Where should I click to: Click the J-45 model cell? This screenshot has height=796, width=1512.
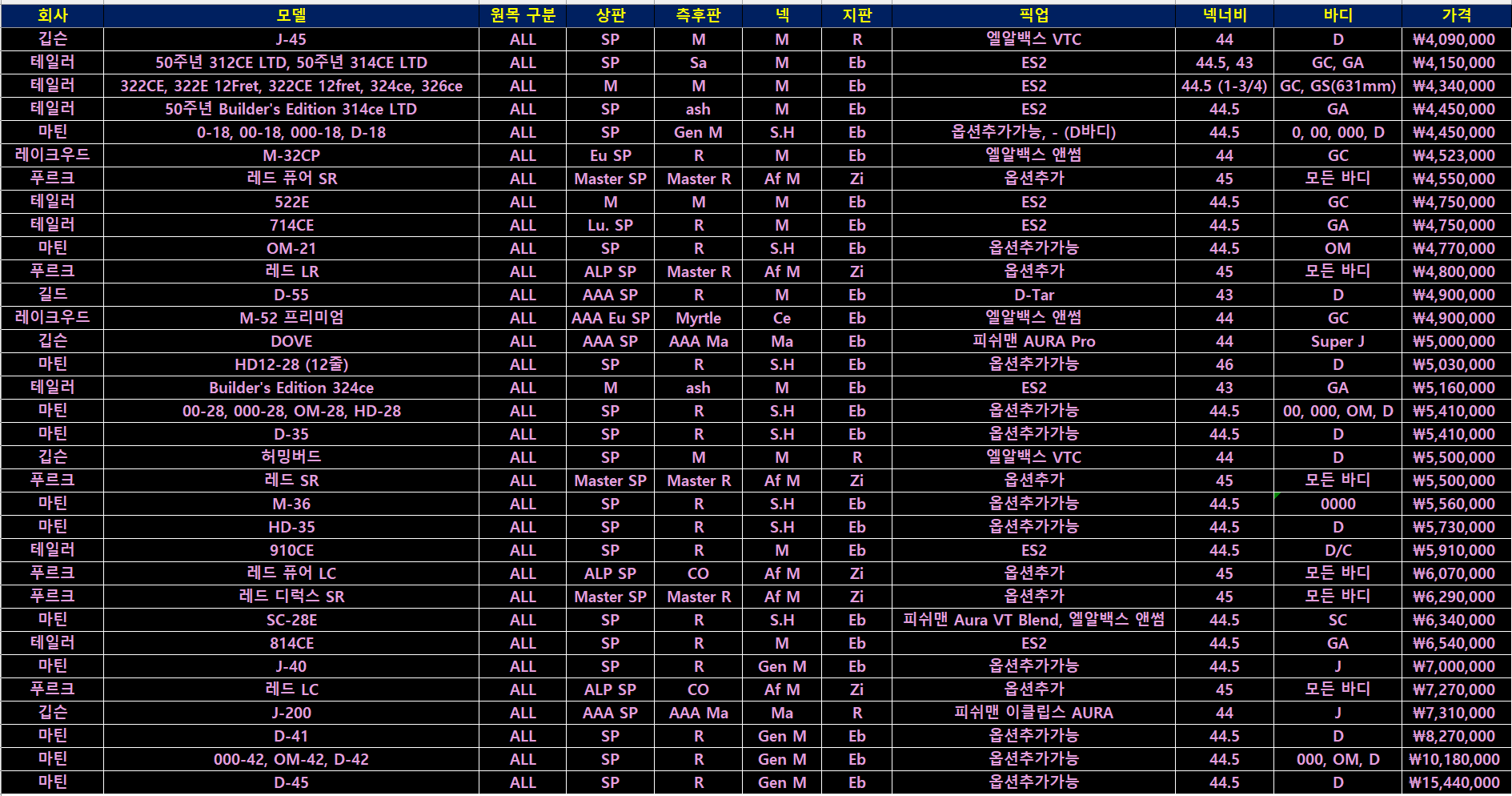tap(291, 39)
